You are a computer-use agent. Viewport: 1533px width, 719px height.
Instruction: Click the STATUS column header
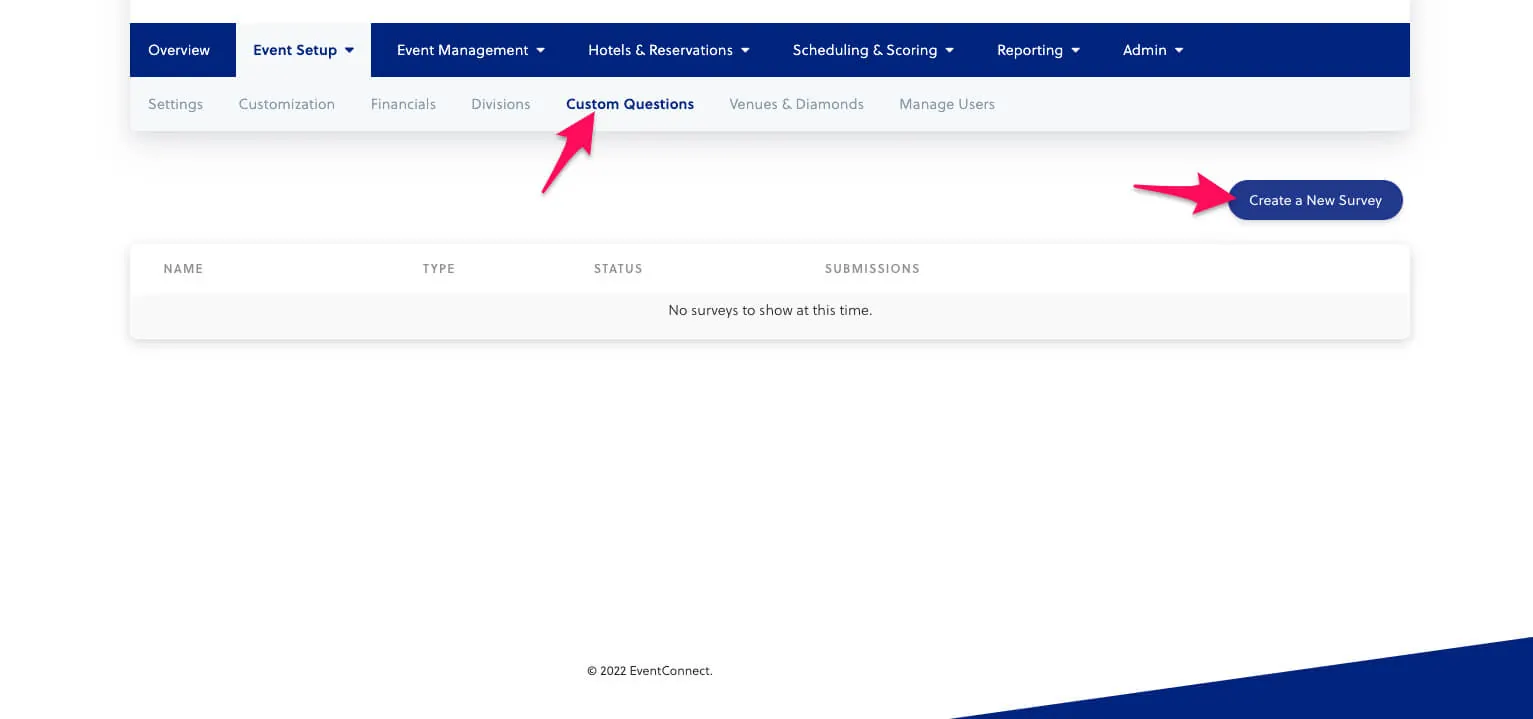click(x=618, y=269)
